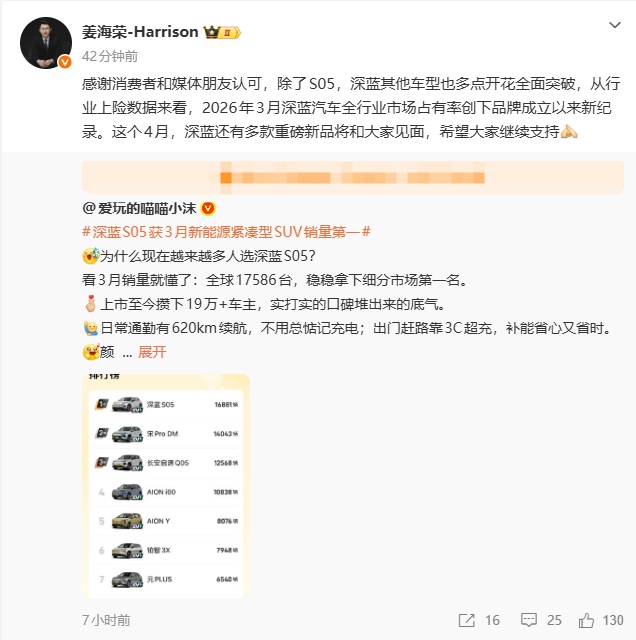Image resolution: width=636 pixels, height=640 pixels.
Task: Open the post options chevron menu
Action: pos(615,25)
